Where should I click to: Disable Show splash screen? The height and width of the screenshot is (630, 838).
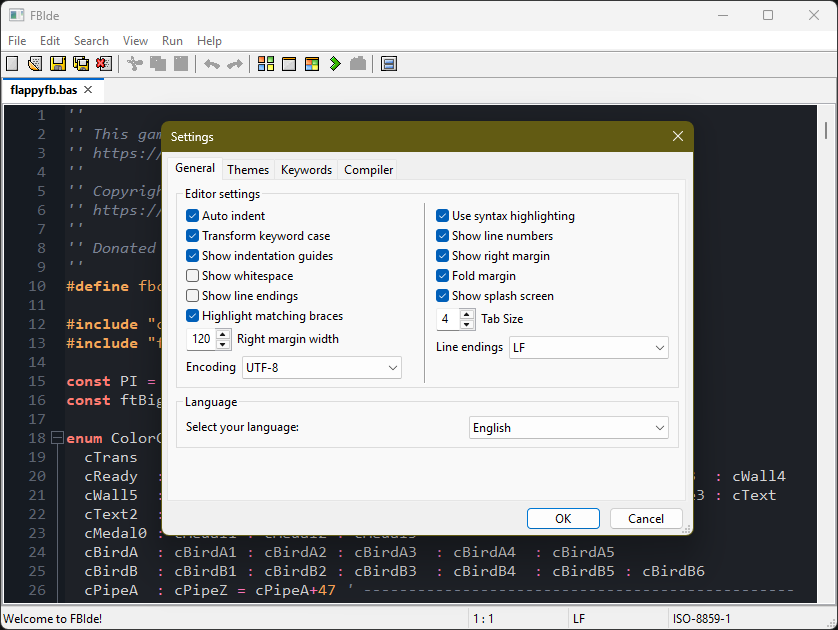443,296
